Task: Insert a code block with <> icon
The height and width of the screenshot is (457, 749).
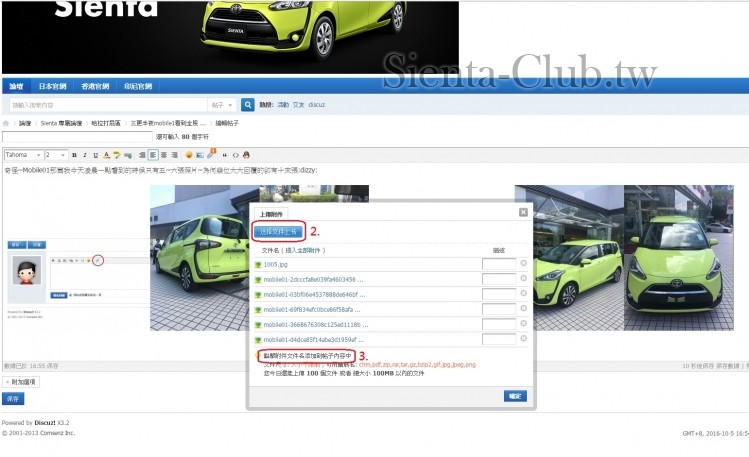Action: coord(236,155)
